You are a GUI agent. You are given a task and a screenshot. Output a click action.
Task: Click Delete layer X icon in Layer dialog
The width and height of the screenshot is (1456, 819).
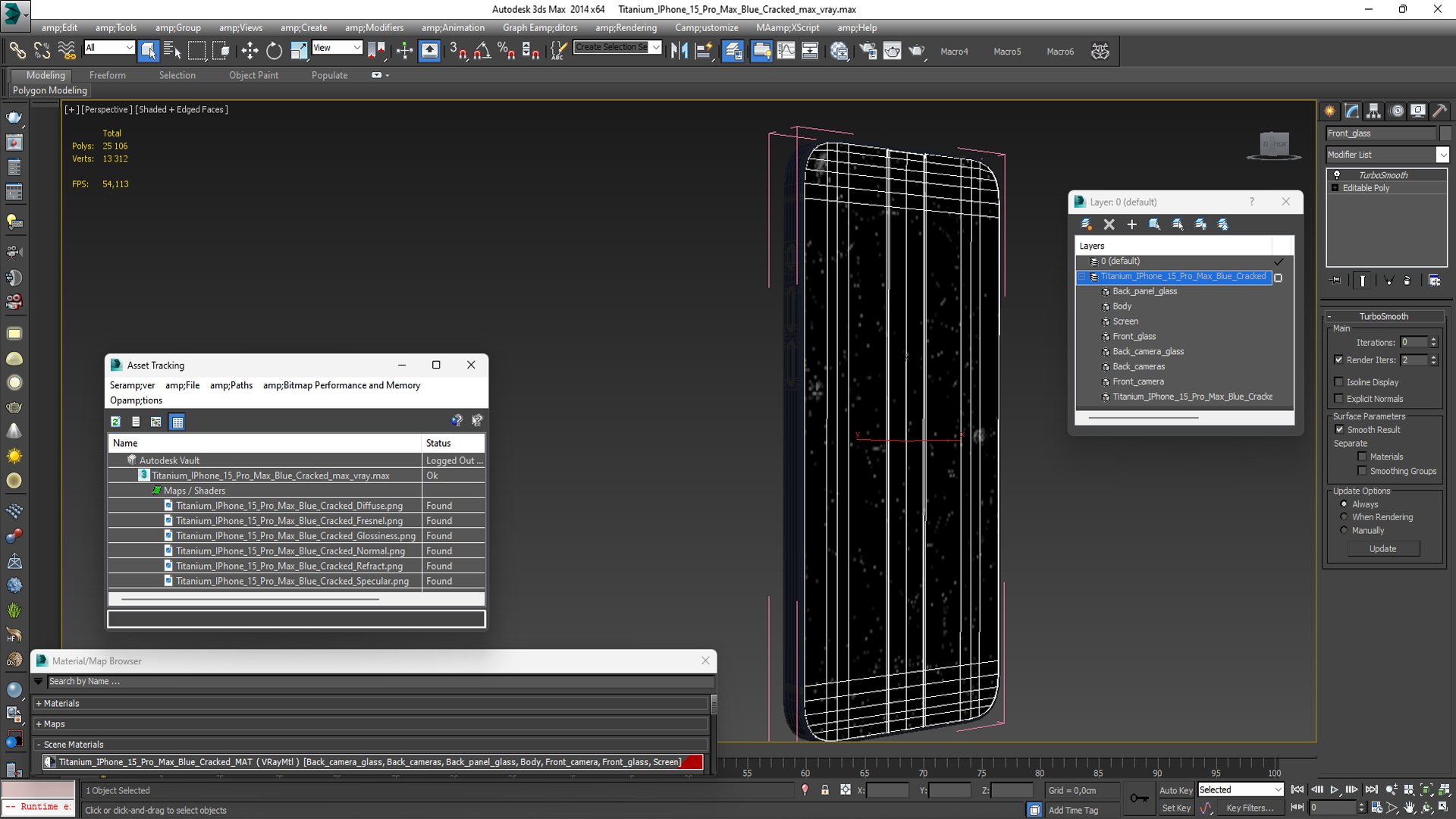point(1109,224)
